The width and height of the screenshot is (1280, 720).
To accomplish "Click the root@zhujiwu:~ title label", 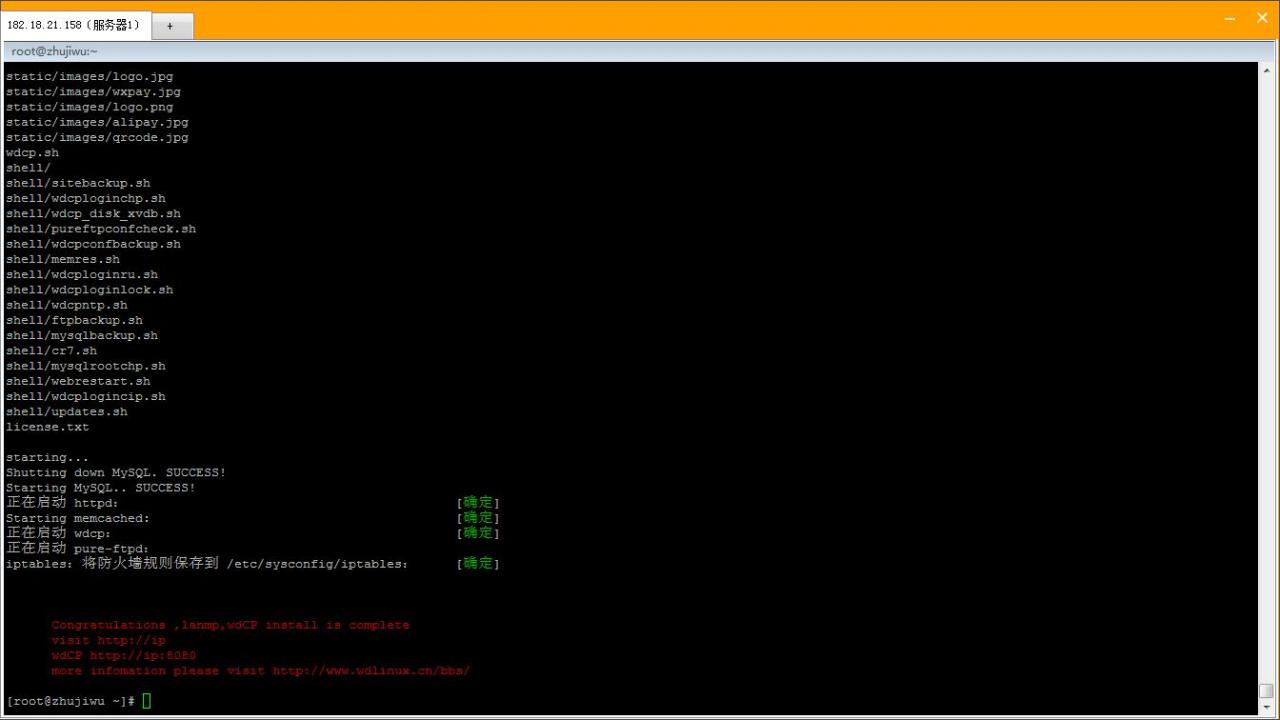I will pyautogui.click(x=55, y=51).
